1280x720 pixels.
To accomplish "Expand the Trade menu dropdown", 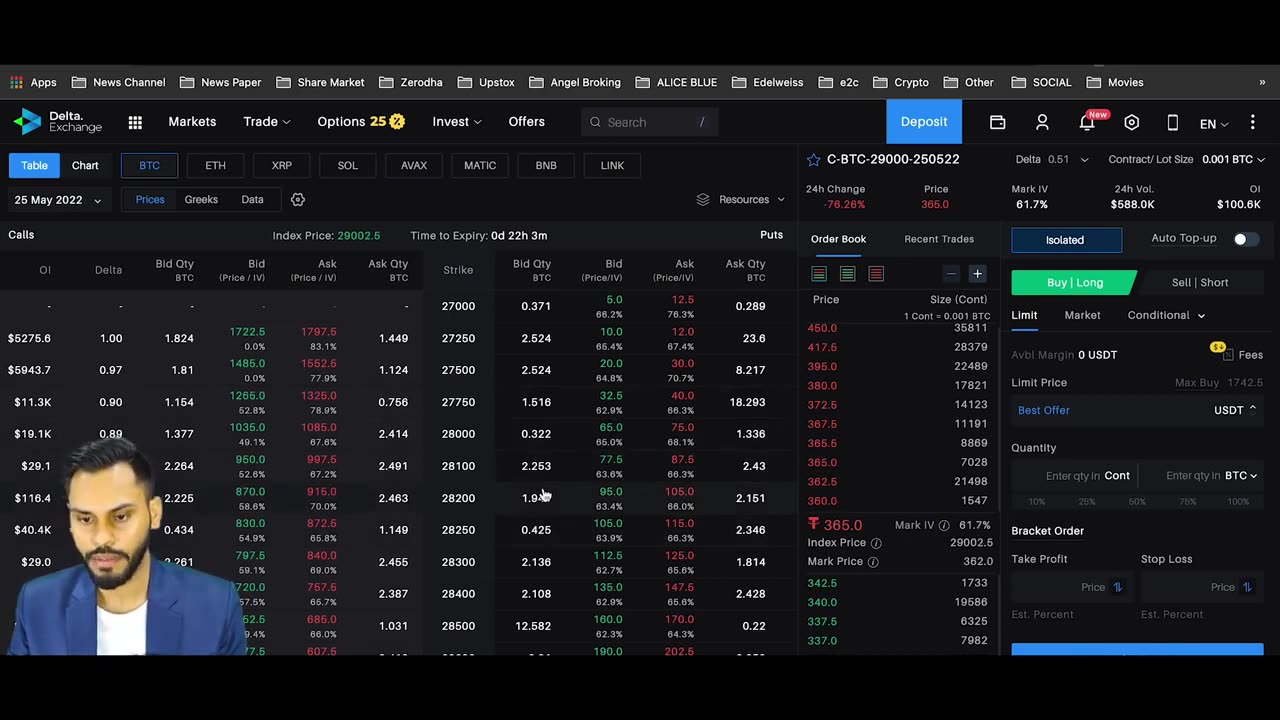I will click(x=267, y=121).
